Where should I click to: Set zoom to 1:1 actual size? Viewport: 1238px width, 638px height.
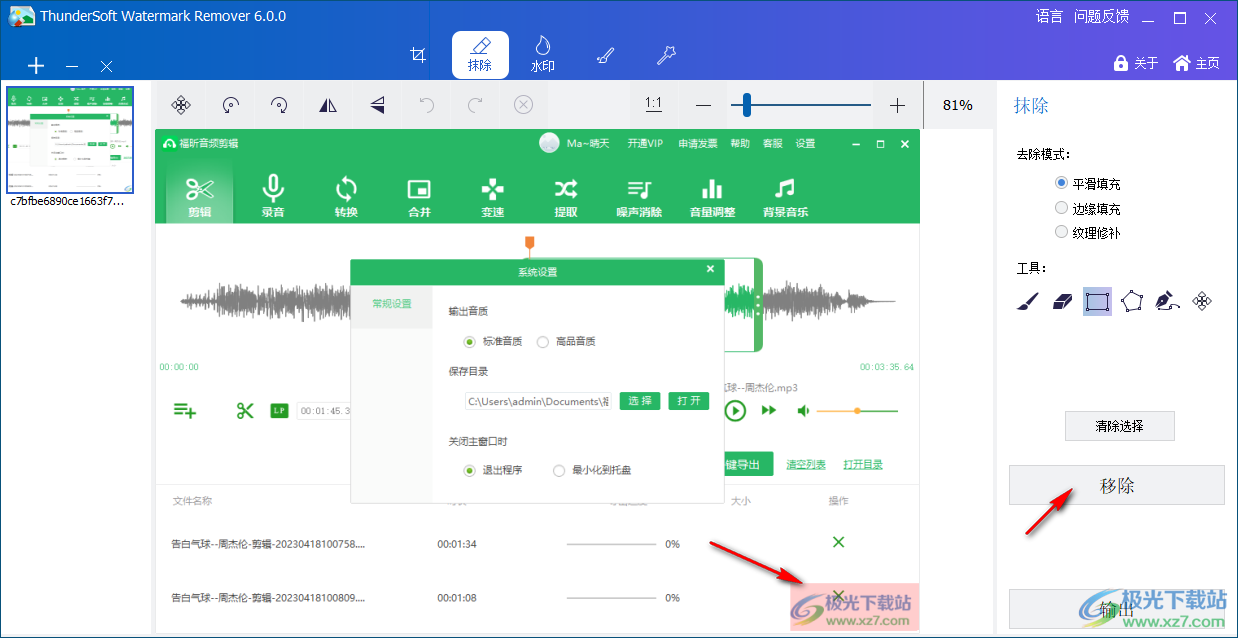(x=653, y=104)
